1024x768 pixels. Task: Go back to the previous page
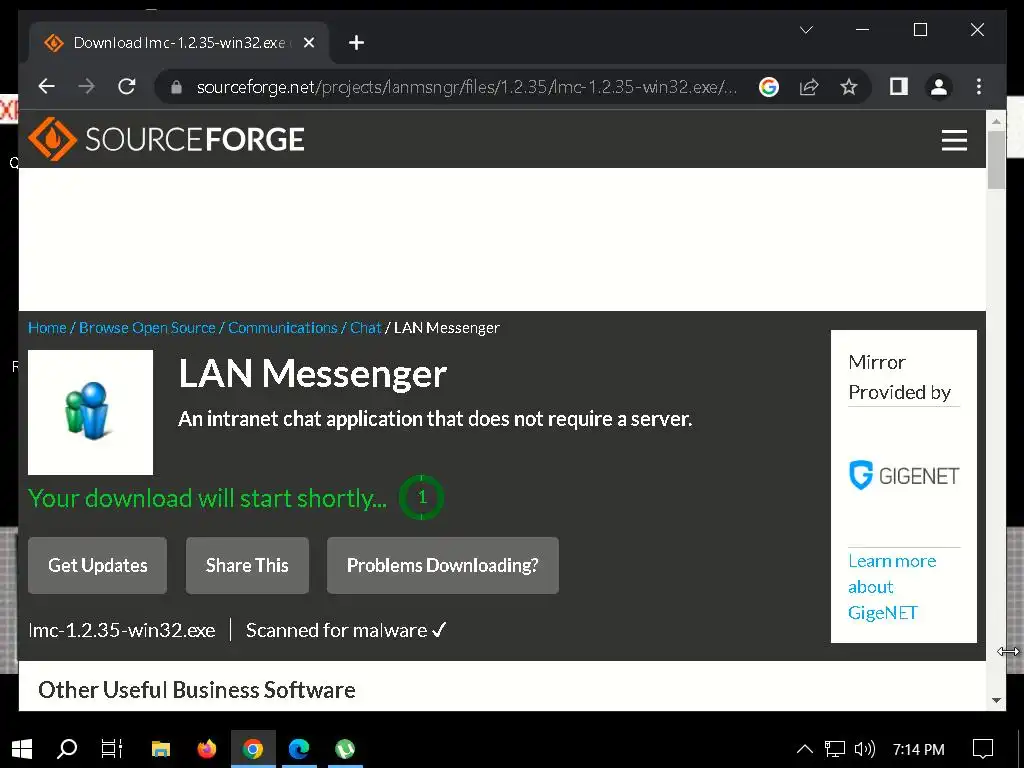coord(46,86)
